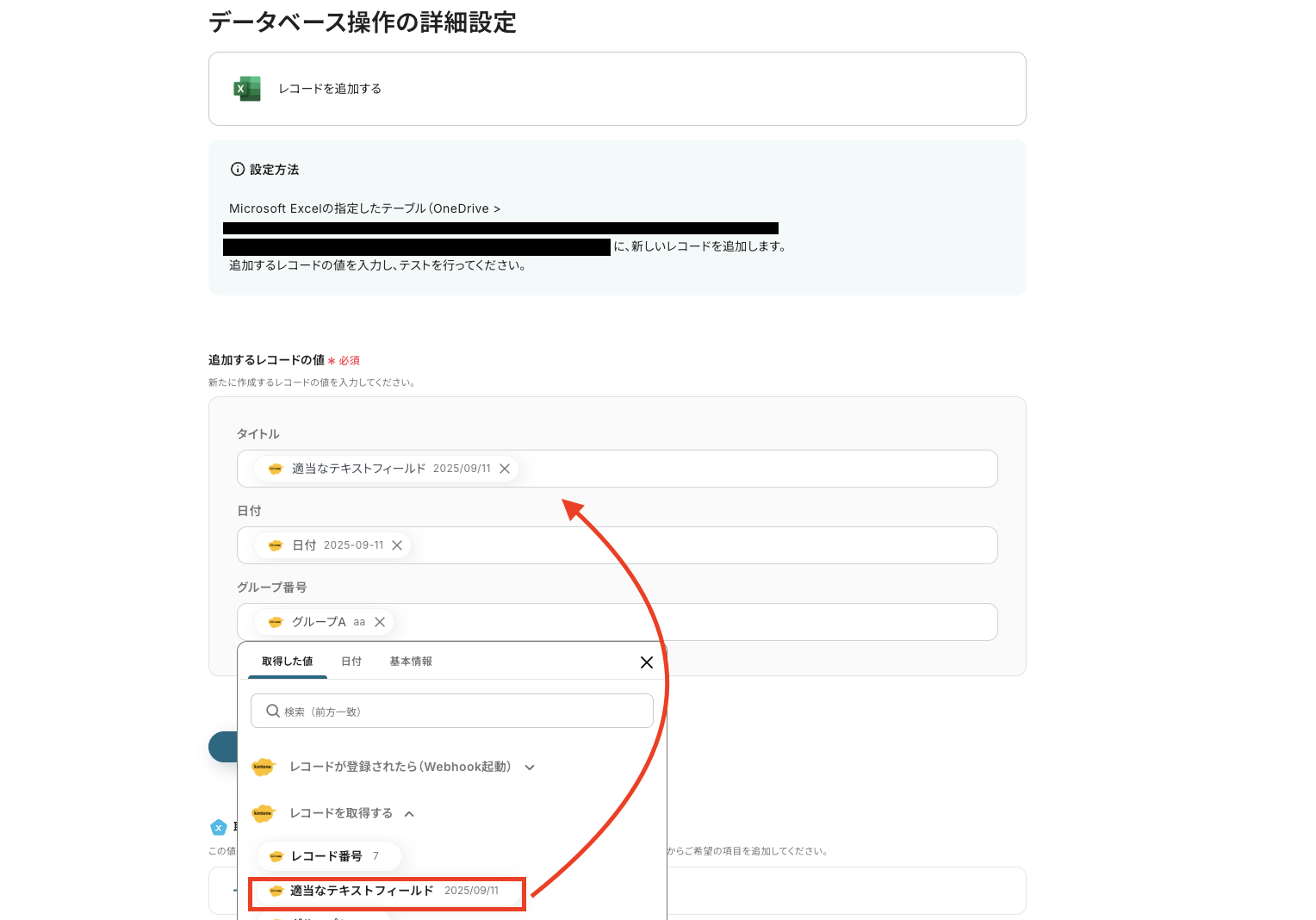Viewport: 1316px width, 920px height.
Task: Click the text 追加するレコードの値を入力し、テストを行ってください。
Action: click(x=378, y=265)
